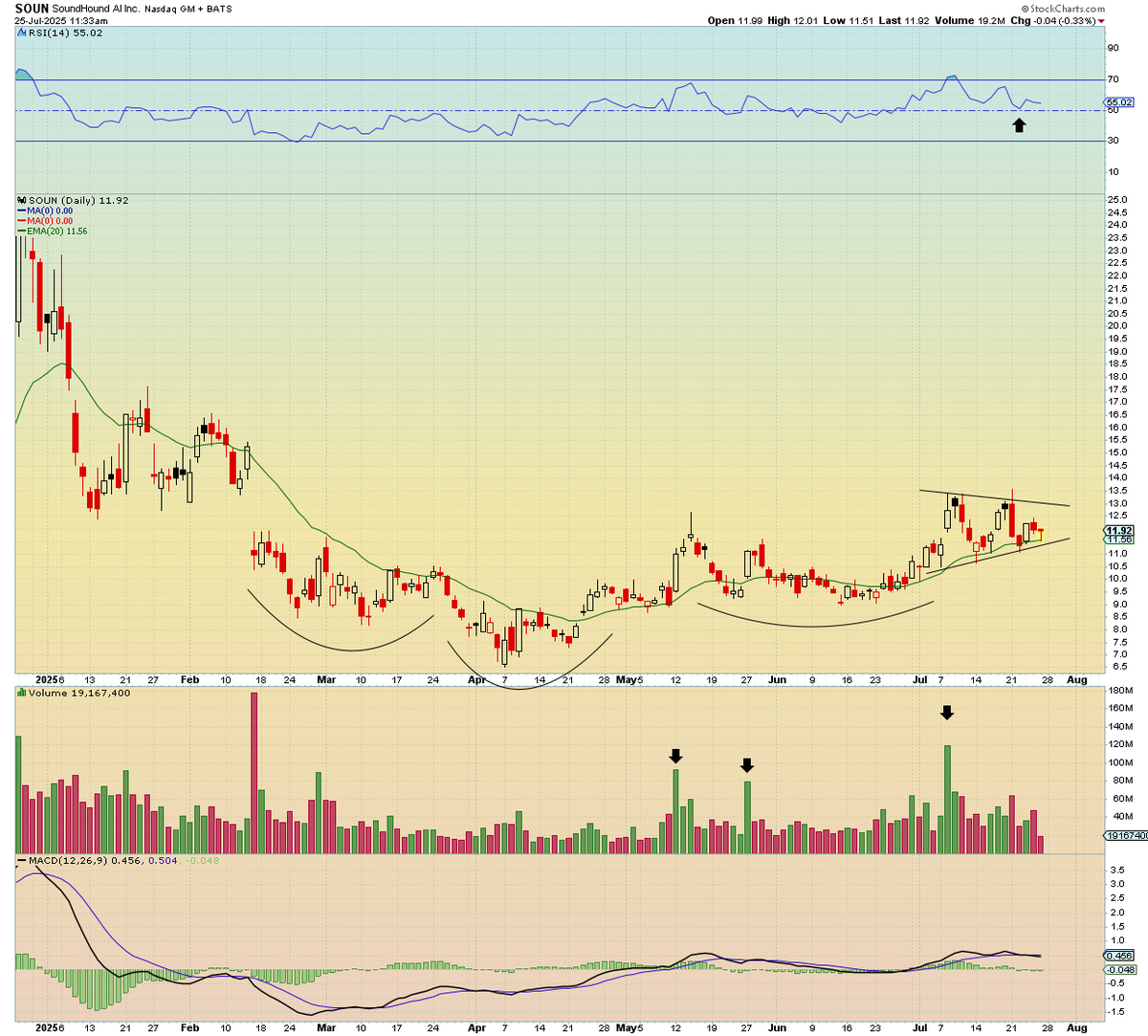This screenshot has width=1148, height=1036.
Task: Click the bold SOUN ticker in header
Action: pyautogui.click(x=32, y=9)
